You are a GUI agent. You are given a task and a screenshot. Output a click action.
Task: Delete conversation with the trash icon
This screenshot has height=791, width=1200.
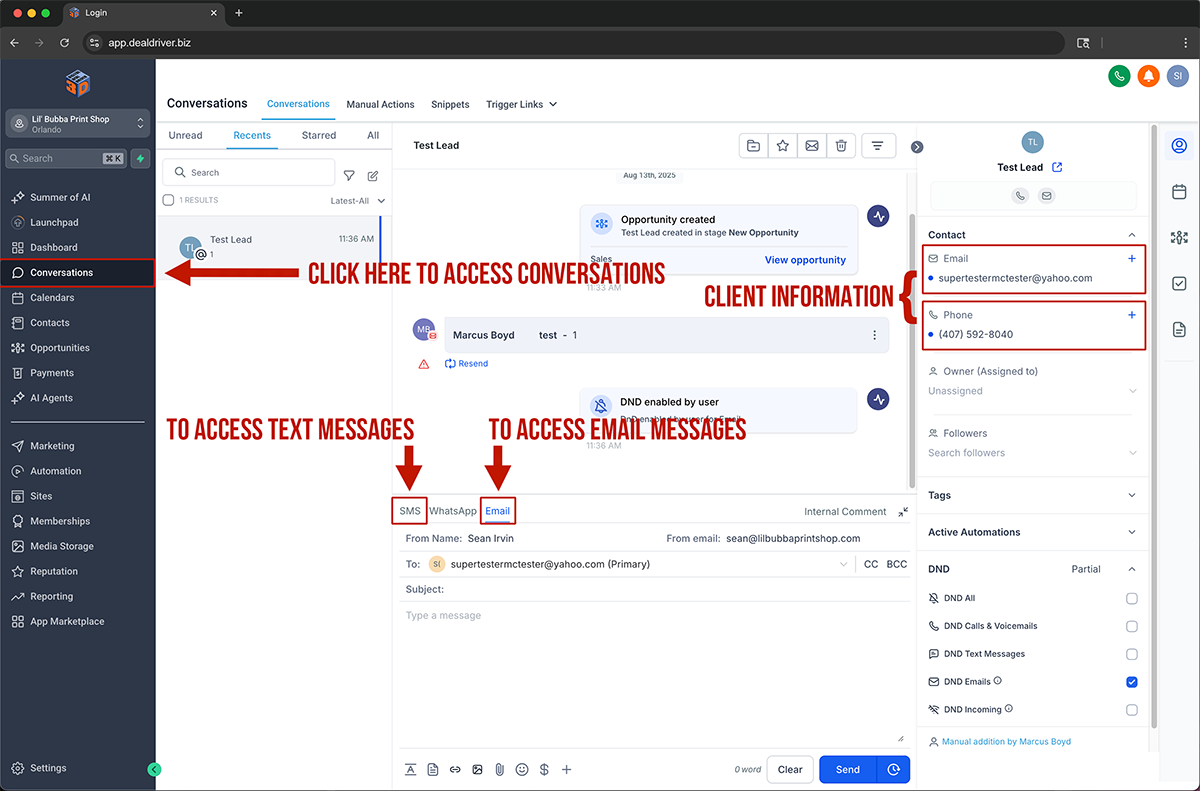841,146
